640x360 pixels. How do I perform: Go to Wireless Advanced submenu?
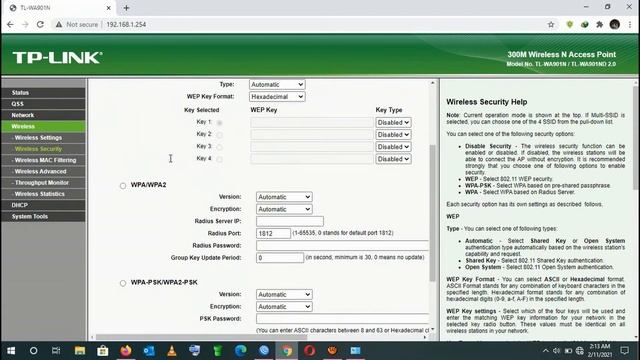(x=43, y=171)
